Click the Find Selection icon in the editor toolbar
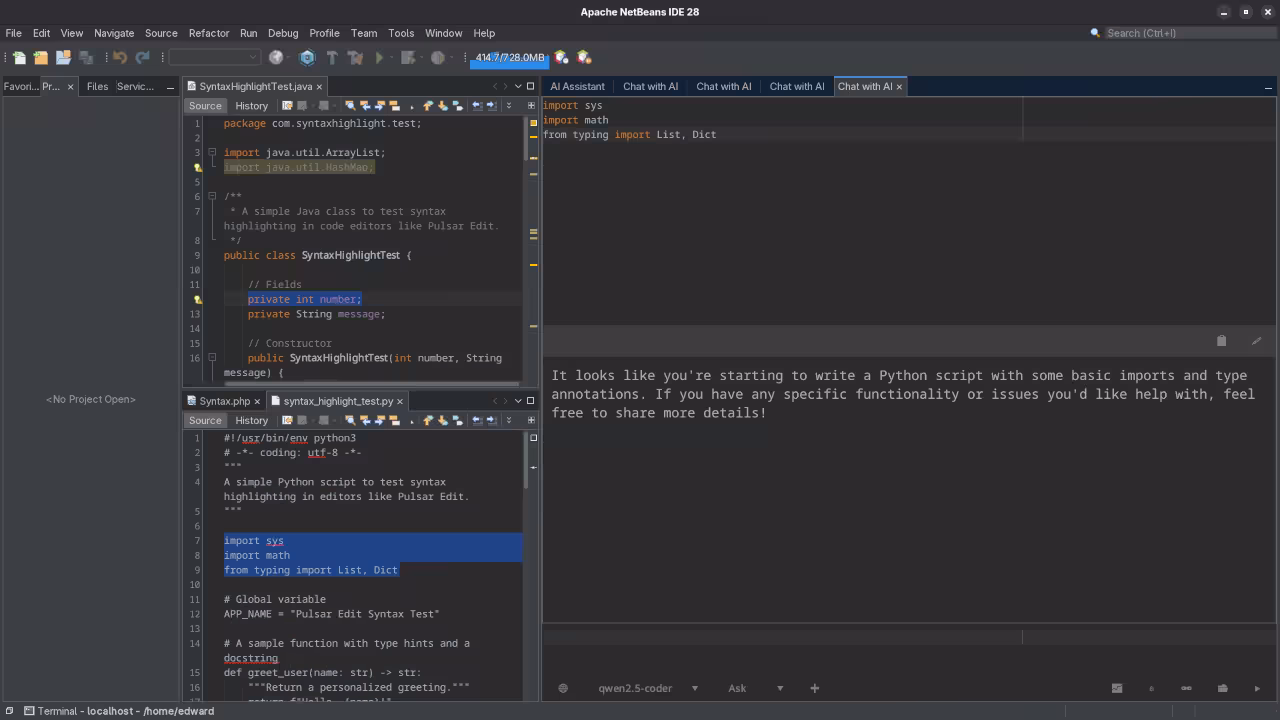 point(350,105)
